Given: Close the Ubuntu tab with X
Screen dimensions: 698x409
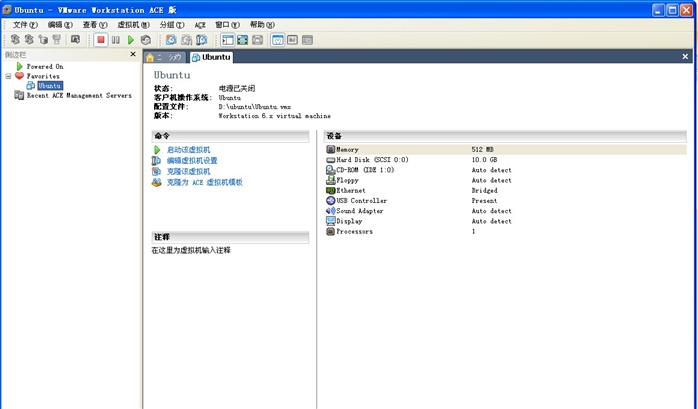Looking at the screenshot, I should pyautogui.click(x=685, y=57).
